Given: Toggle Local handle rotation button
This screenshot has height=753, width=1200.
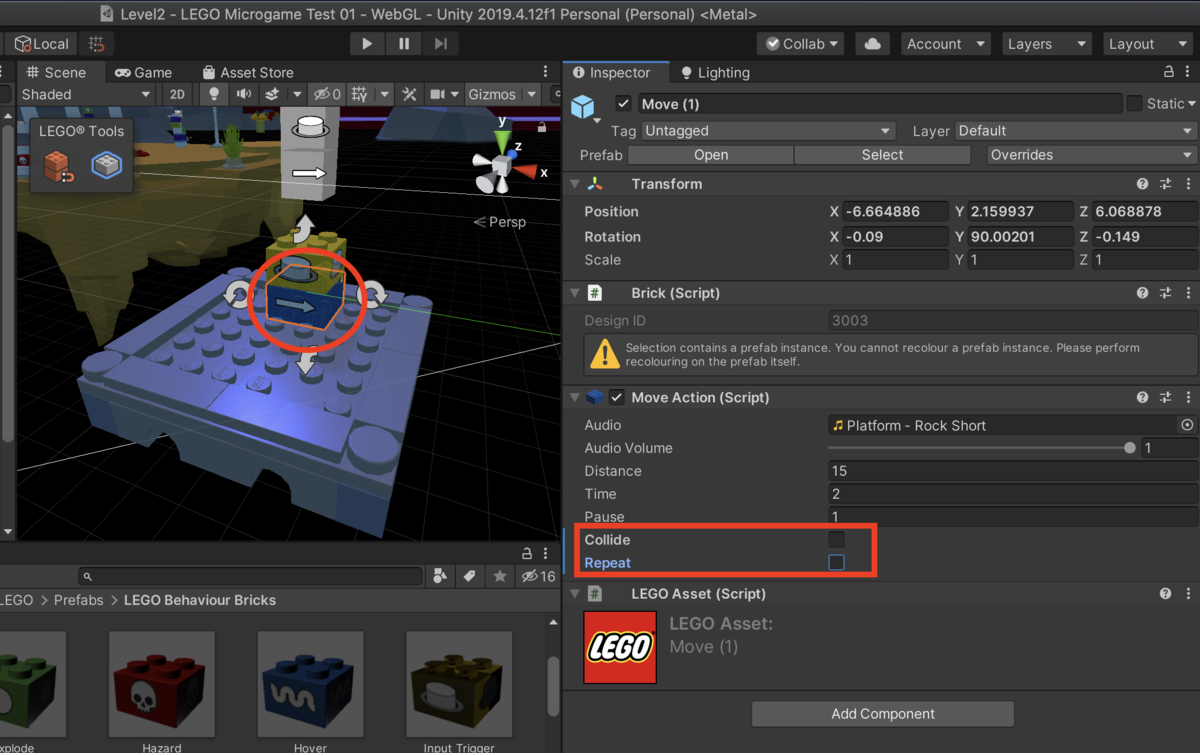Looking at the screenshot, I should 42,44.
